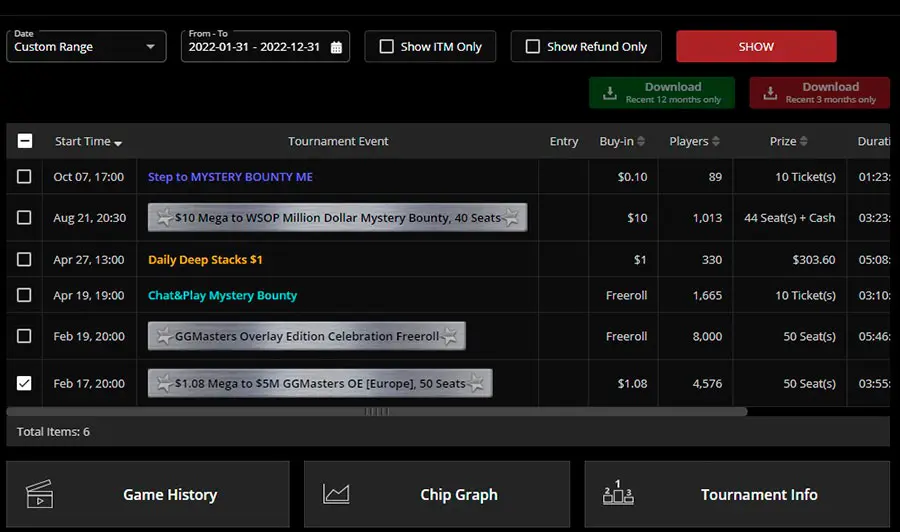Uncheck the Feb 17, 20:00 row checkbox
This screenshot has height=532, width=900.
(x=24, y=383)
